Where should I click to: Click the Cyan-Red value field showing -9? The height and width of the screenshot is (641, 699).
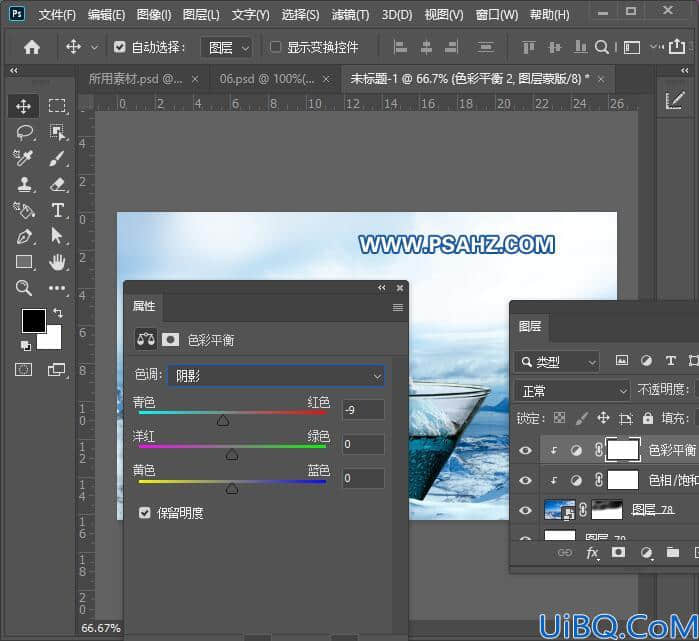[x=363, y=410]
